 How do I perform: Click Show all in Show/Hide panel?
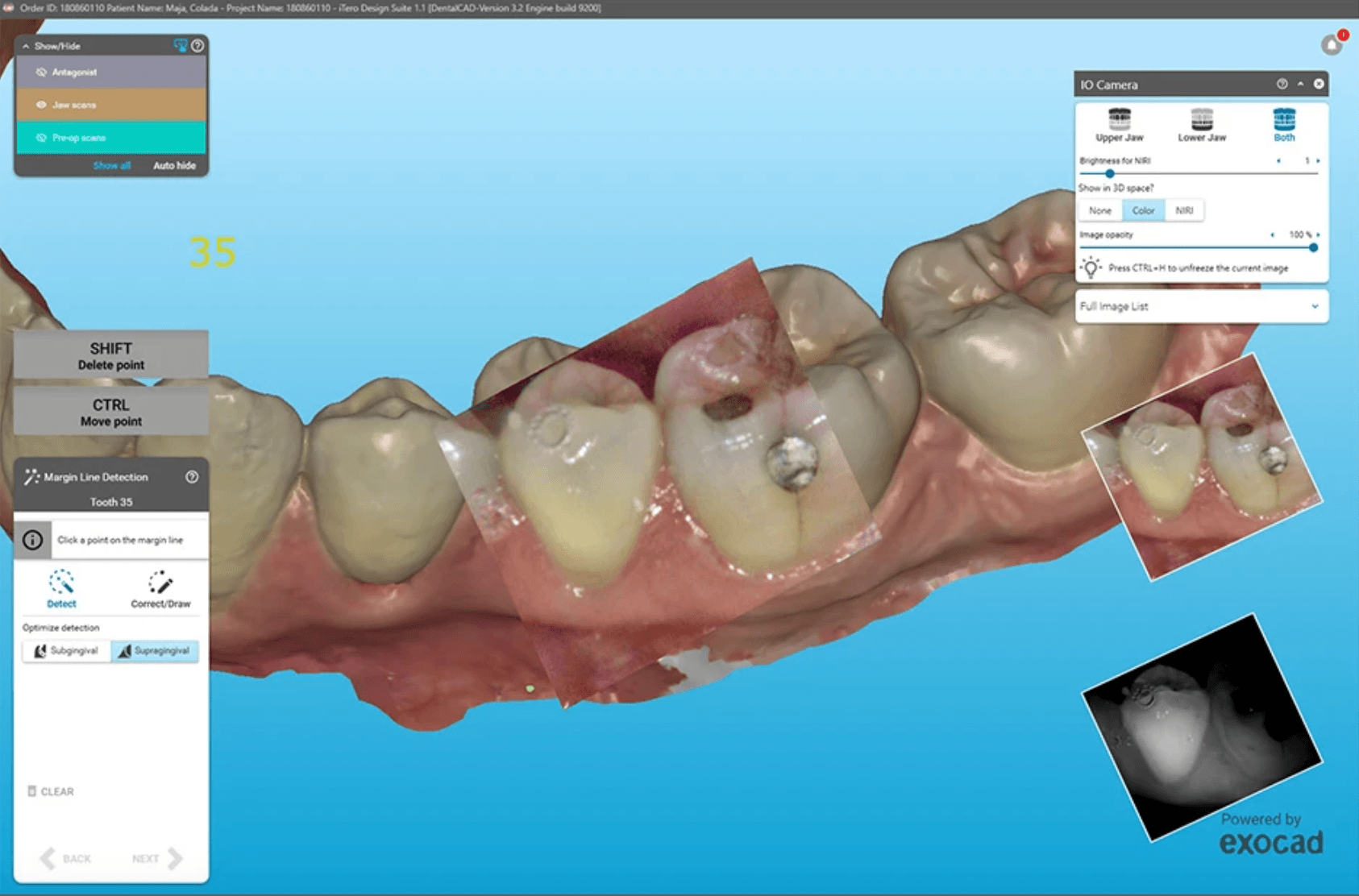pyautogui.click(x=111, y=165)
